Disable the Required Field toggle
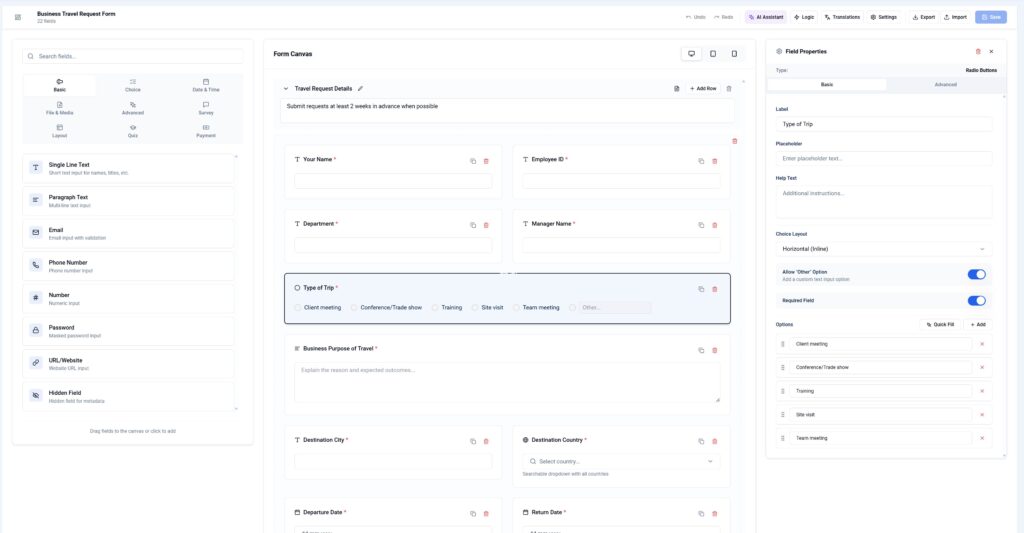 (x=976, y=300)
